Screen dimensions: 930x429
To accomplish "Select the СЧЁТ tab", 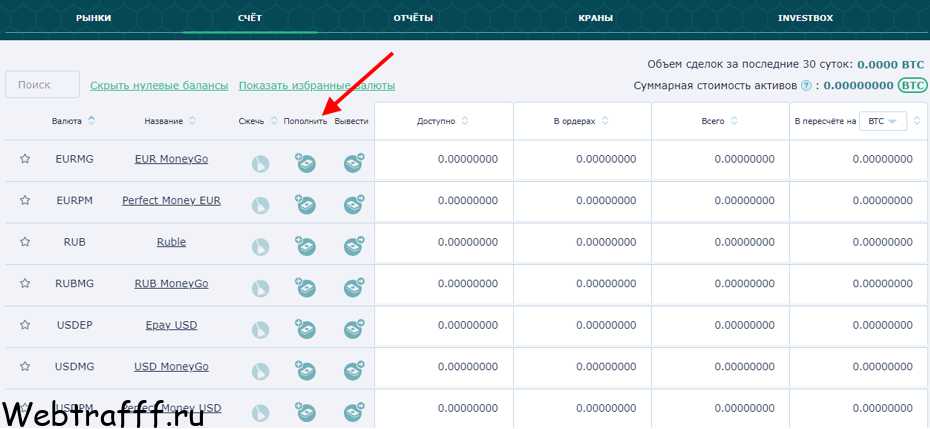I will 250,18.
